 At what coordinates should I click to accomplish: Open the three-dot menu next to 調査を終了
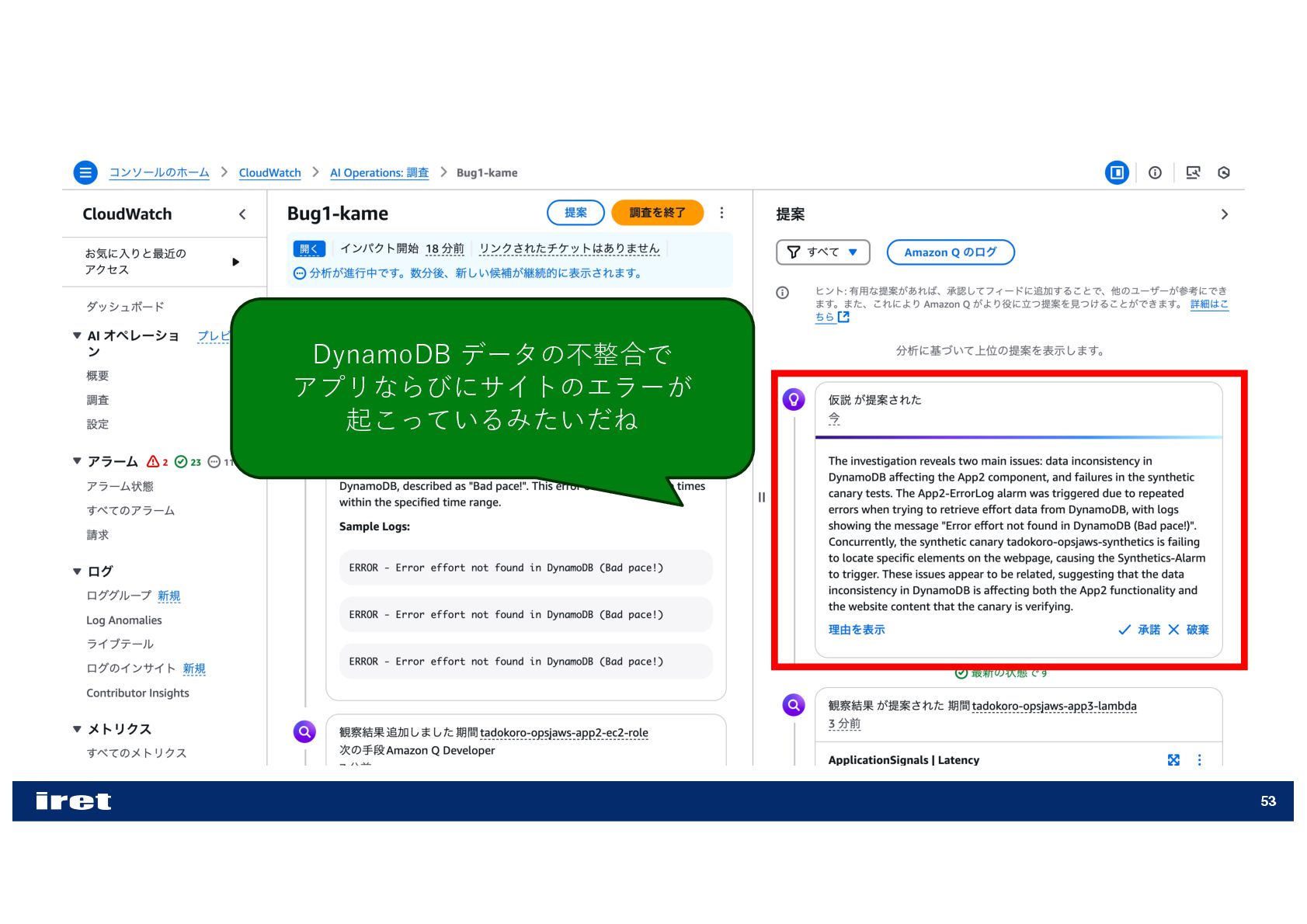coord(721,213)
